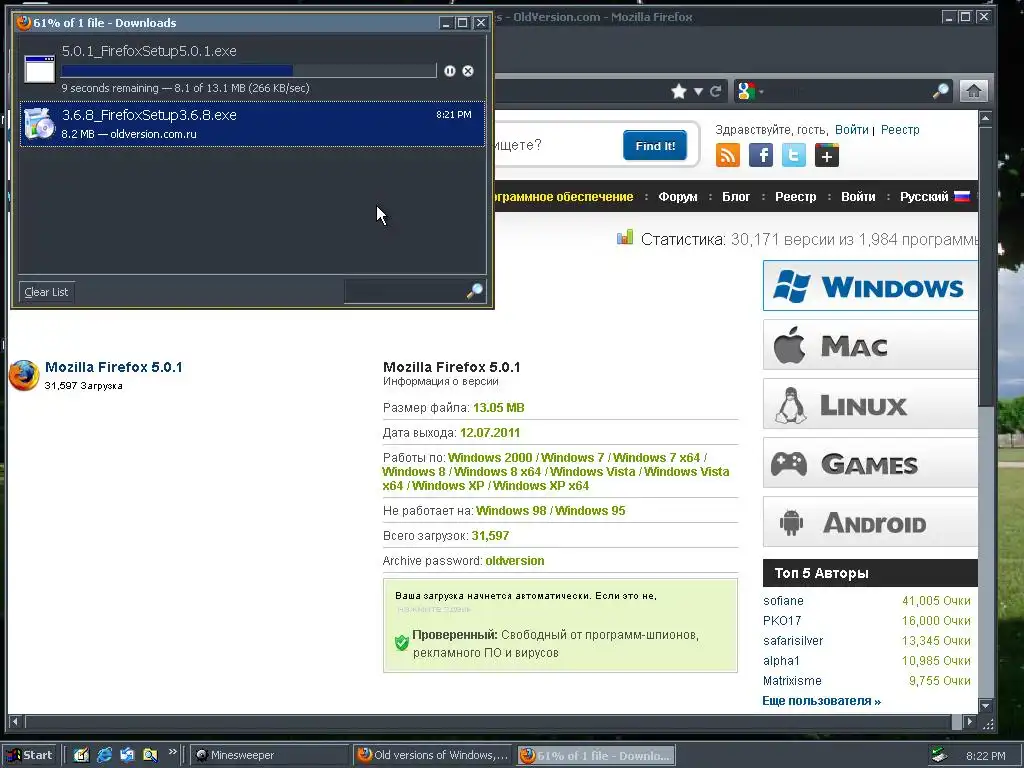Open the URL bar history dropdown arrow
Viewport: 1024px width, 768px height.
698,91
